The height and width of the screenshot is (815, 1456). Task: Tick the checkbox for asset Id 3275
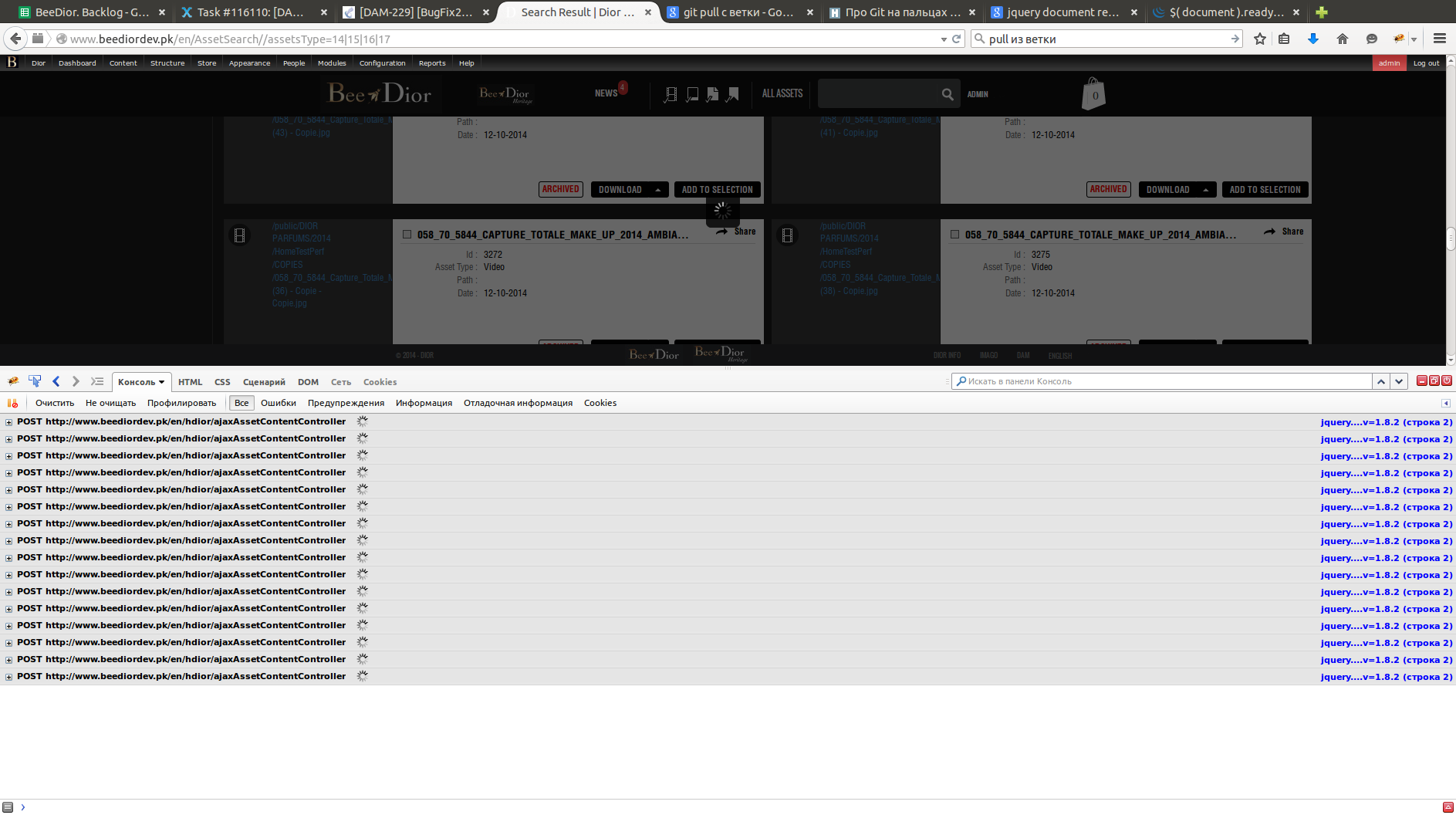click(954, 235)
